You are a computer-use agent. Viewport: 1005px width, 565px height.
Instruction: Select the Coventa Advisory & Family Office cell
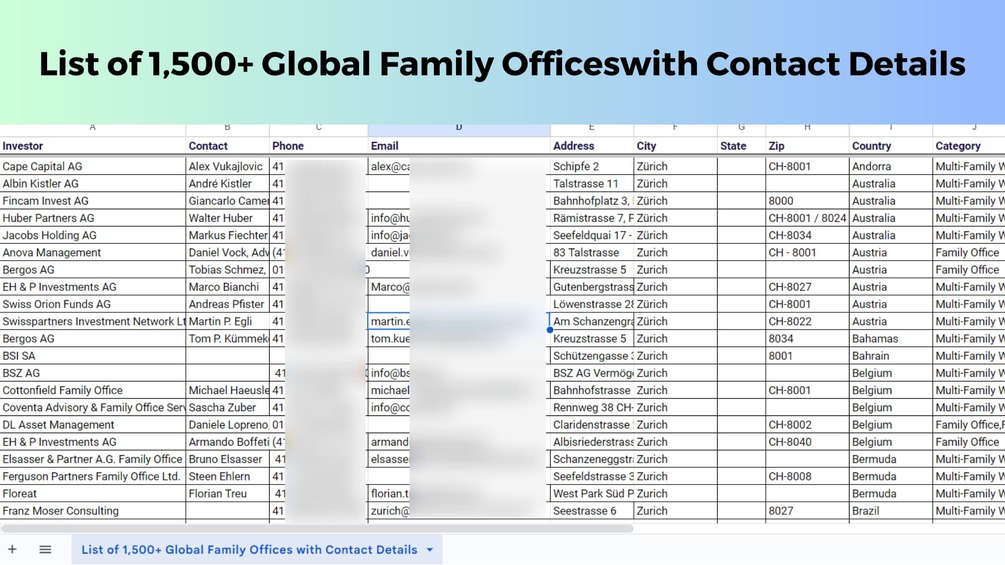[93, 408]
